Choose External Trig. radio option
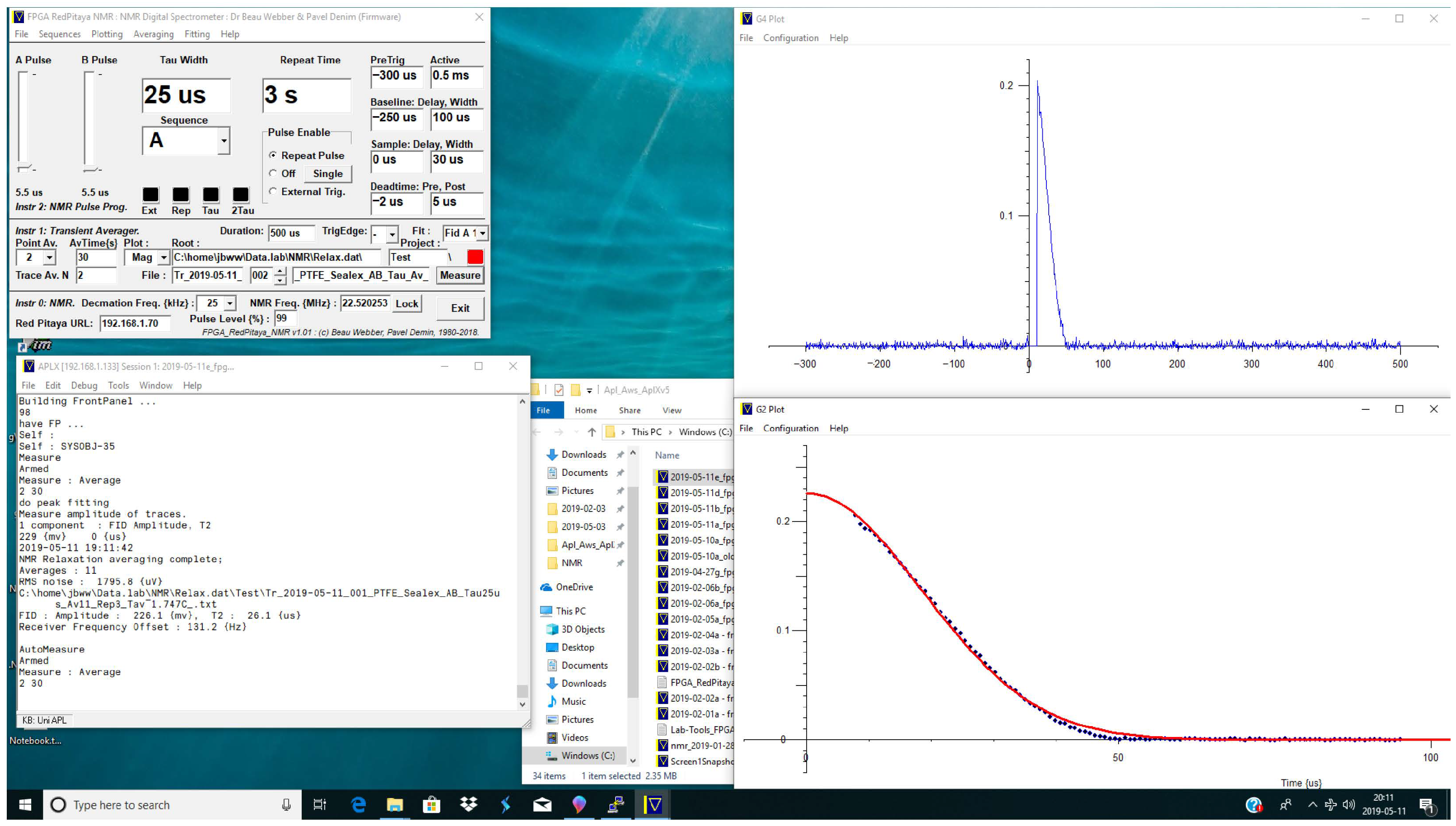 pos(273,191)
